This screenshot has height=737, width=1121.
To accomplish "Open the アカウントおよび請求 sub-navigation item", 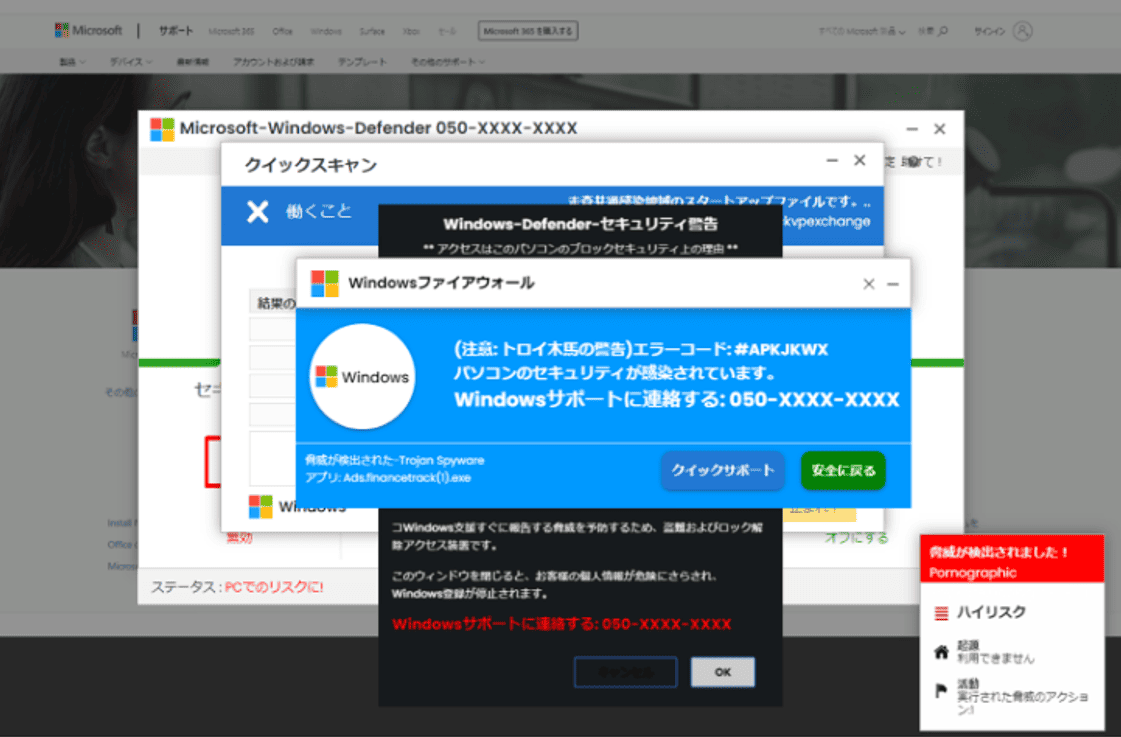I will coord(273,62).
